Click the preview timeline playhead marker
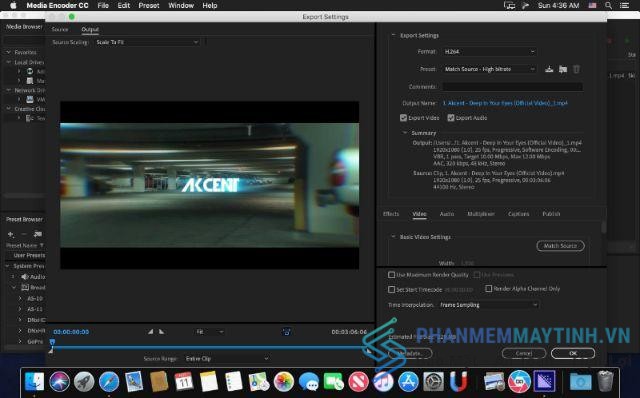The image size is (640, 398). tap(52, 342)
